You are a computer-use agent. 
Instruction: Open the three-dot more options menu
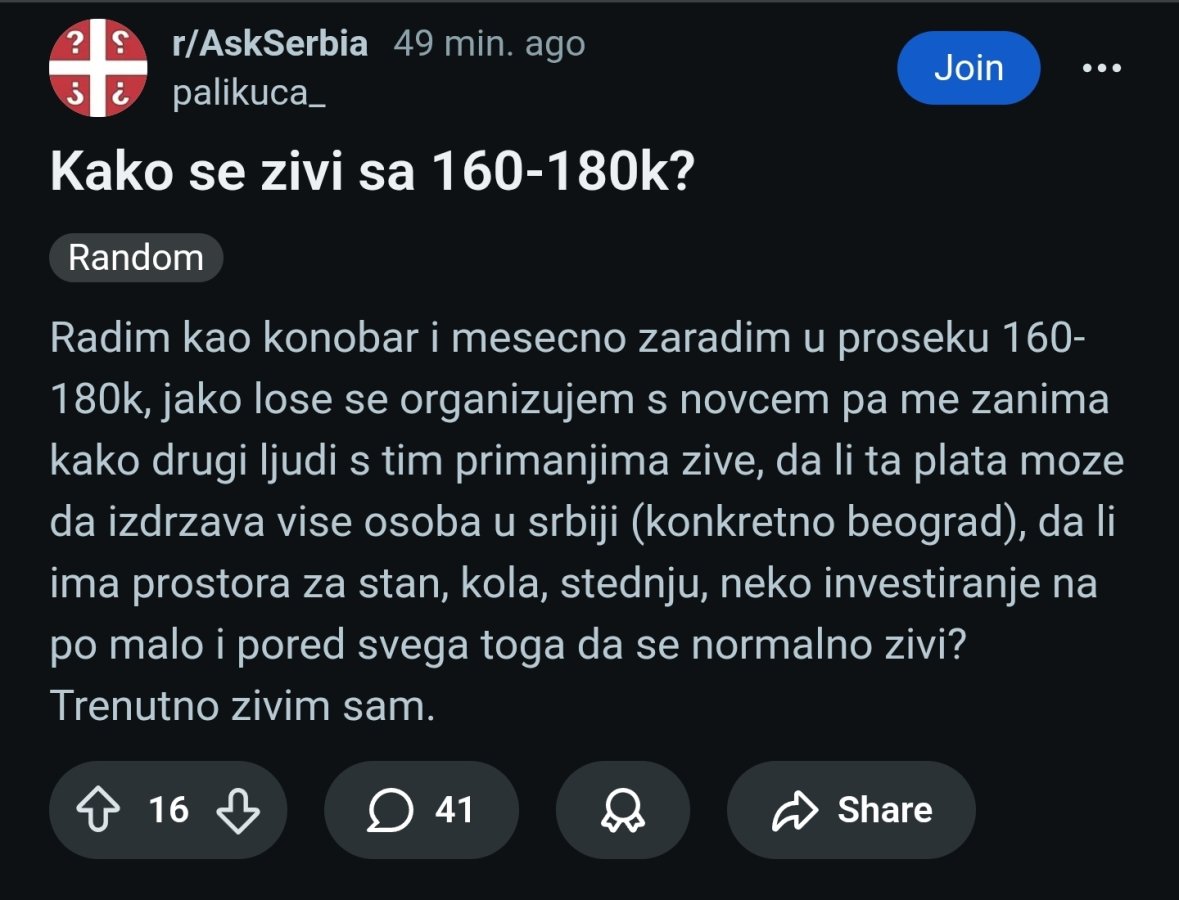pos(1102,68)
